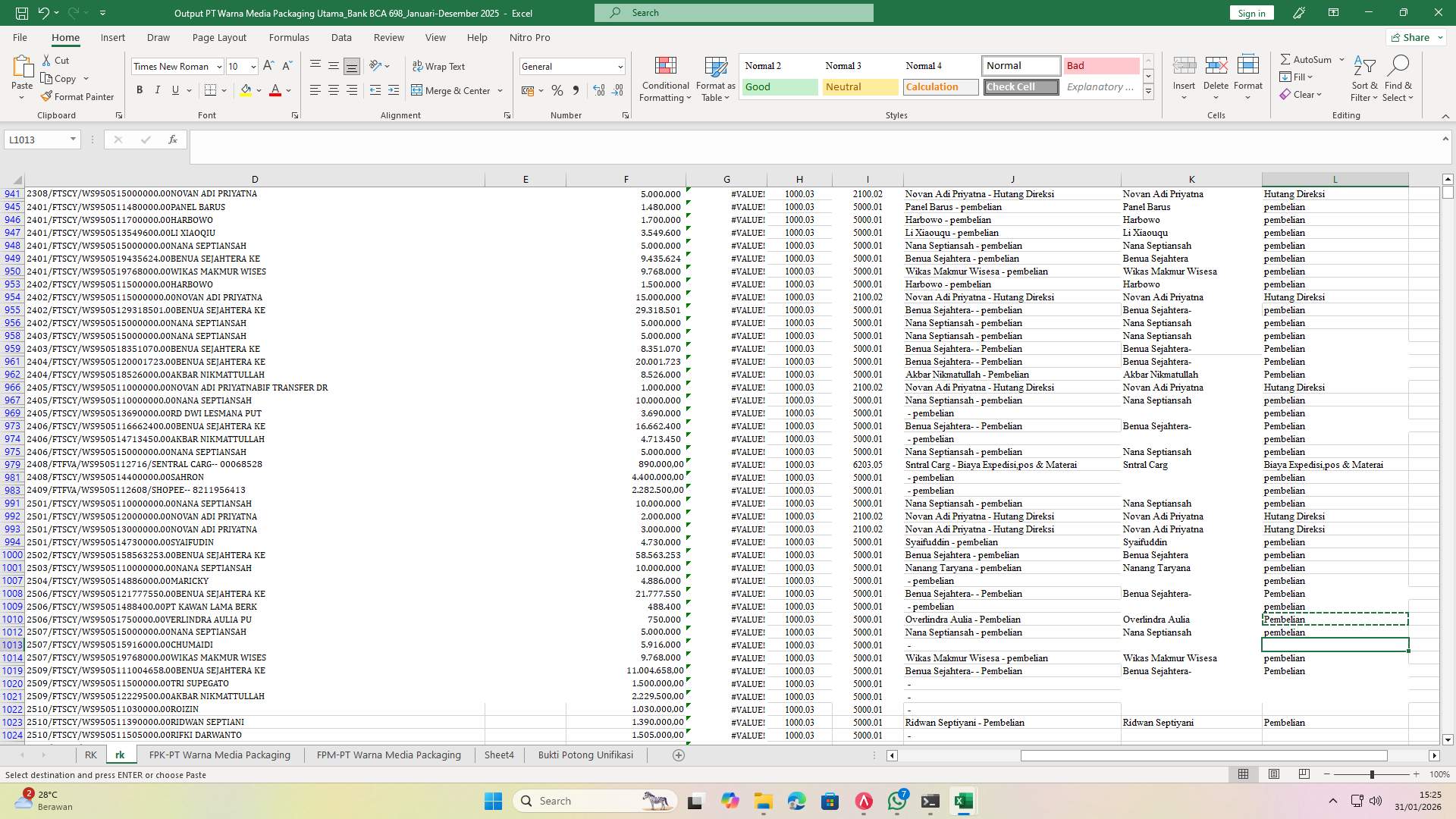Select the Format Painter tool
This screenshot has height=819, width=1456.
tap(78, 96)
